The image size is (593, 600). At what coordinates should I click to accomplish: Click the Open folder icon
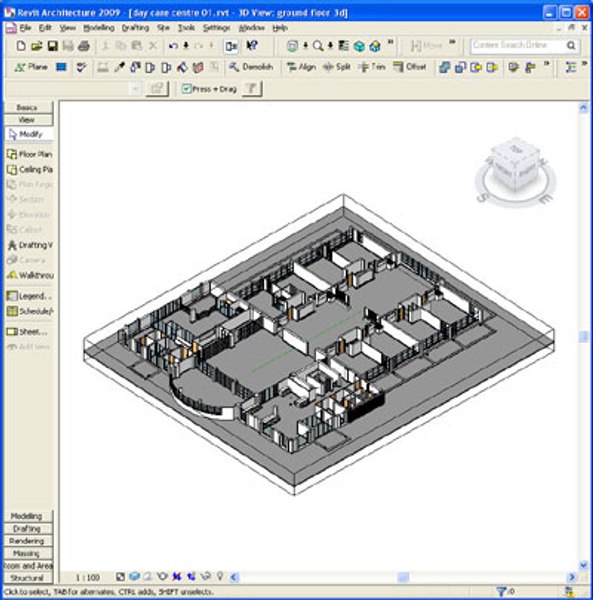37,46
